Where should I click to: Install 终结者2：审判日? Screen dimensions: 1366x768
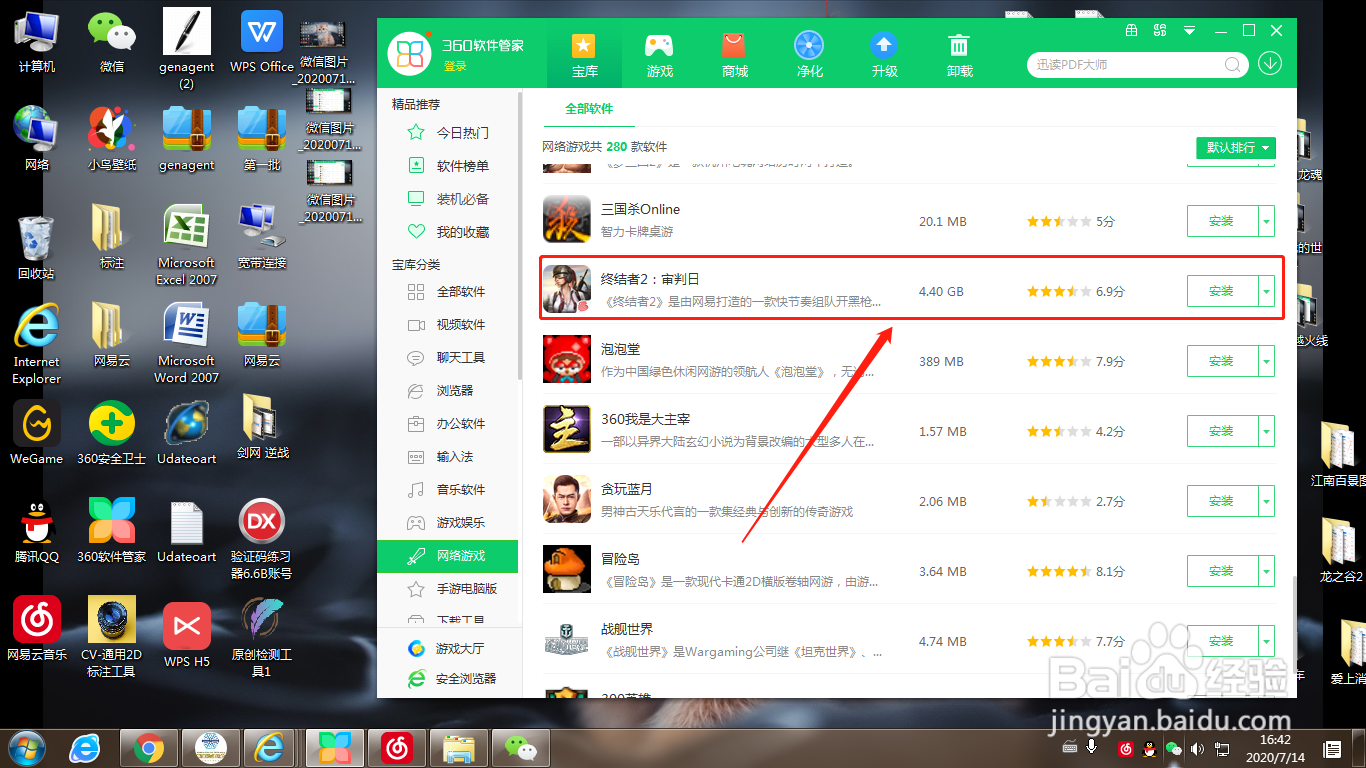click(x=1221, y=291)
